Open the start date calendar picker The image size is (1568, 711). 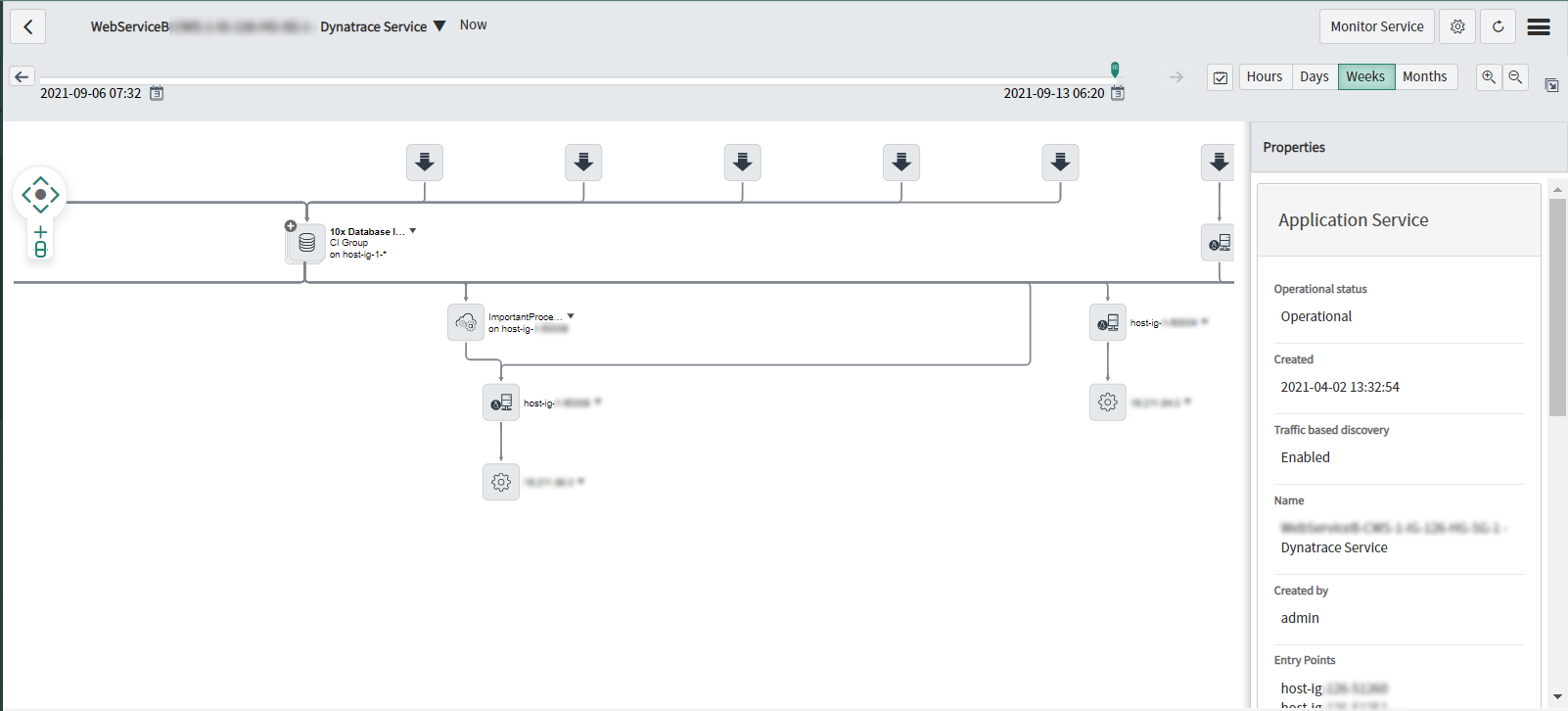(157, 93)
